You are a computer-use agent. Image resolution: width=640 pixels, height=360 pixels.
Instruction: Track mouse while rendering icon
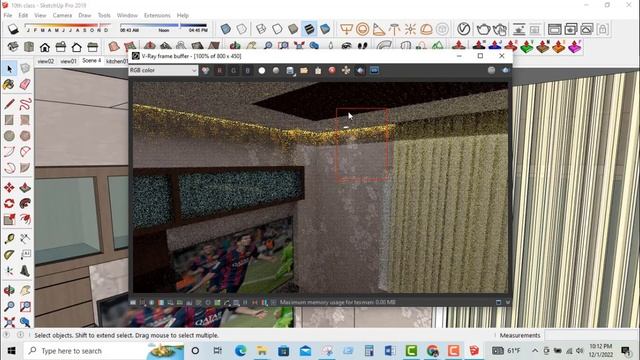pos(346,71)
